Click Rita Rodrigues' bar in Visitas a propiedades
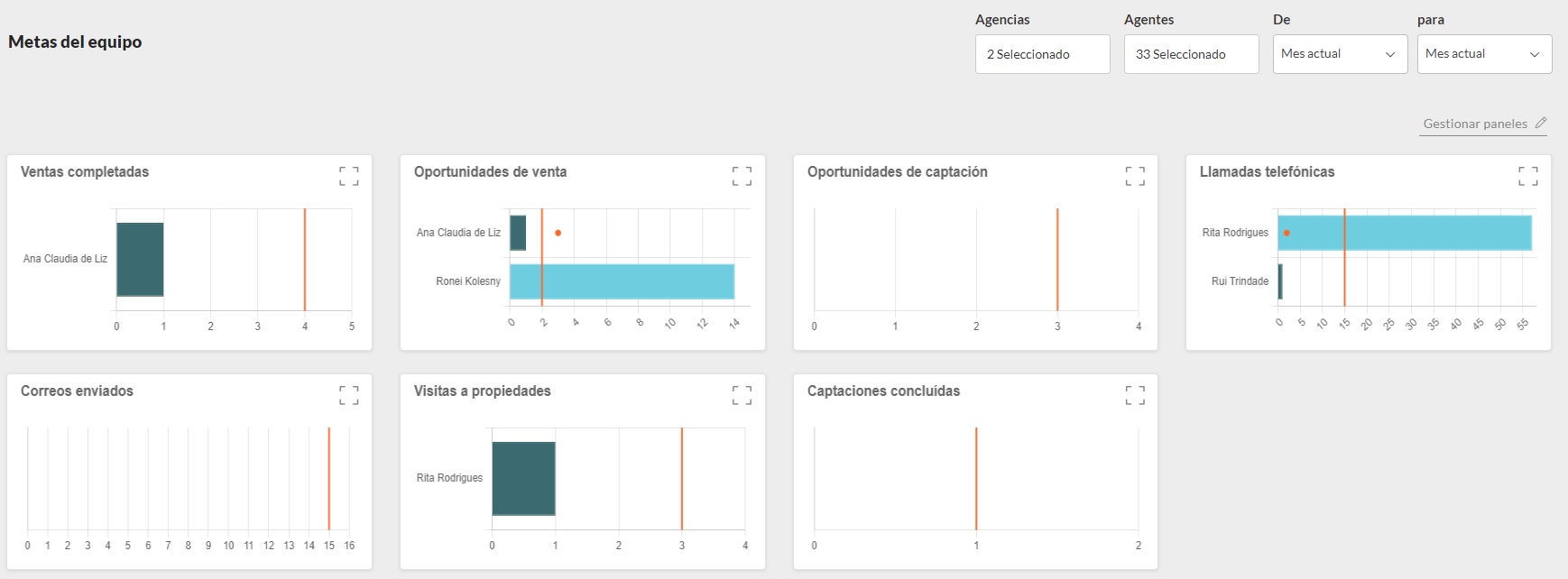Image resolution: width=1568 pixels, height=579 pixels. [523, 478]
